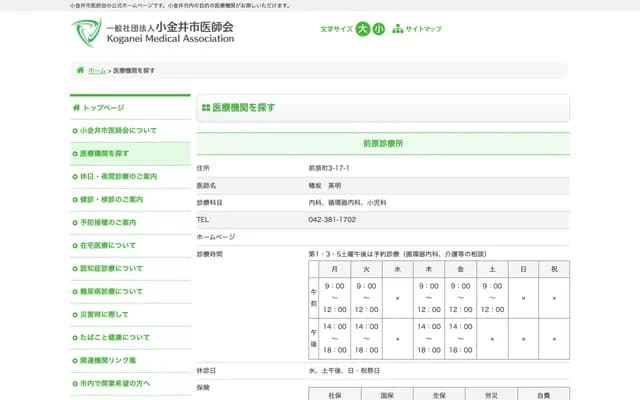Screen dimensions: 640x400
Task: Navigate to 健診・検診のご案内
Action: 116,199
